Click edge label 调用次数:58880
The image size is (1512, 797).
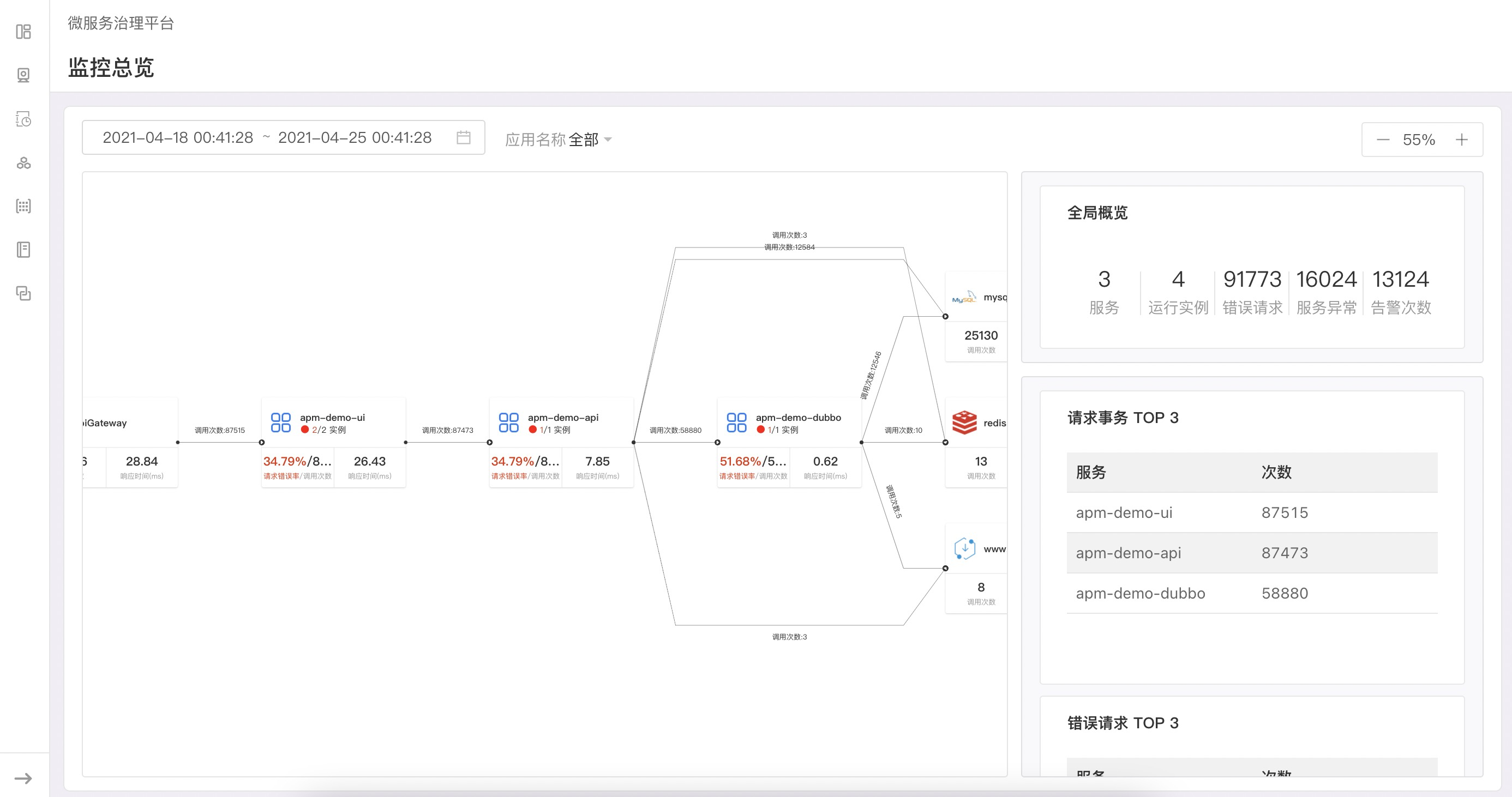(675, 430)
